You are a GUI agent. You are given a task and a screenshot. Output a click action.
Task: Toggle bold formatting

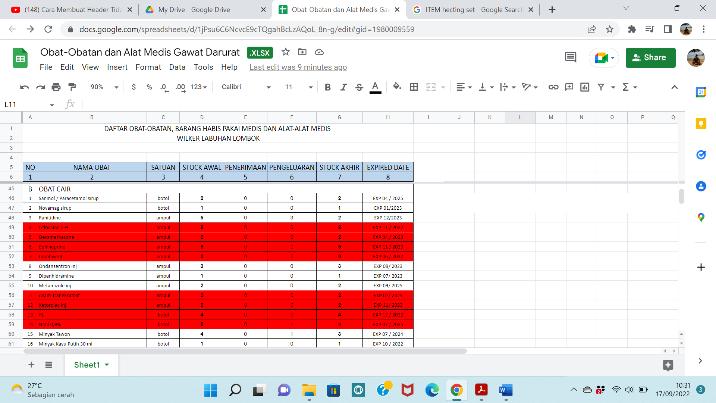[327, 87]
